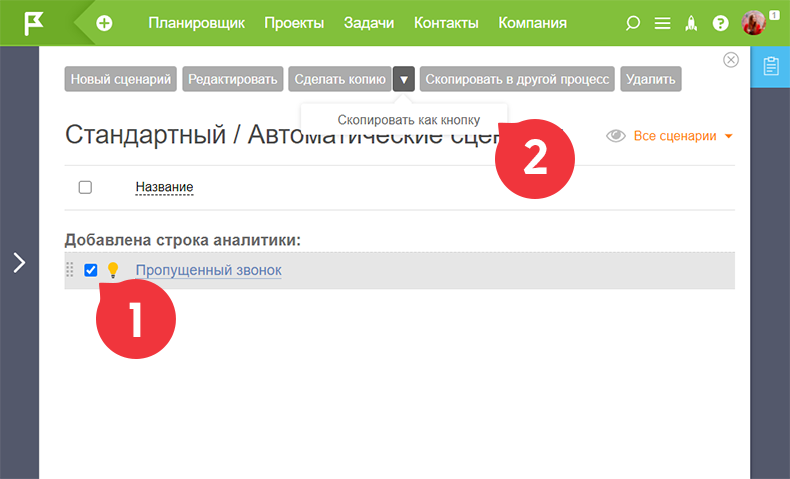
Task: Tick the select-all checkbox near Название
Action: coord(85,187)
